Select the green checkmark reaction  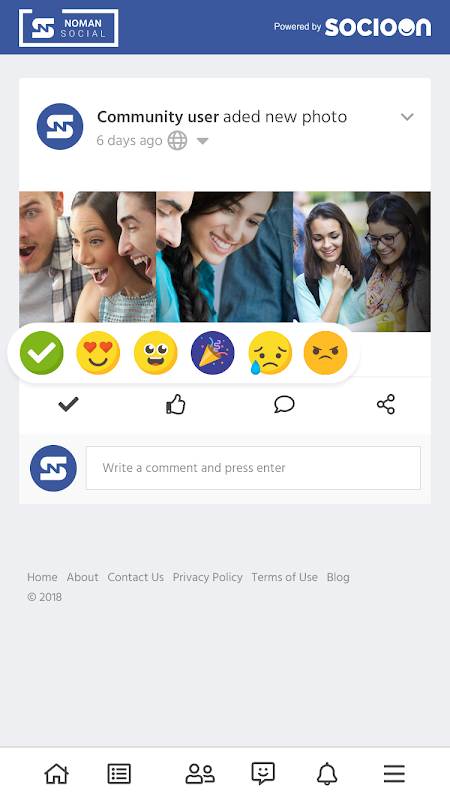pyautogui.click(x=42, y=353)
